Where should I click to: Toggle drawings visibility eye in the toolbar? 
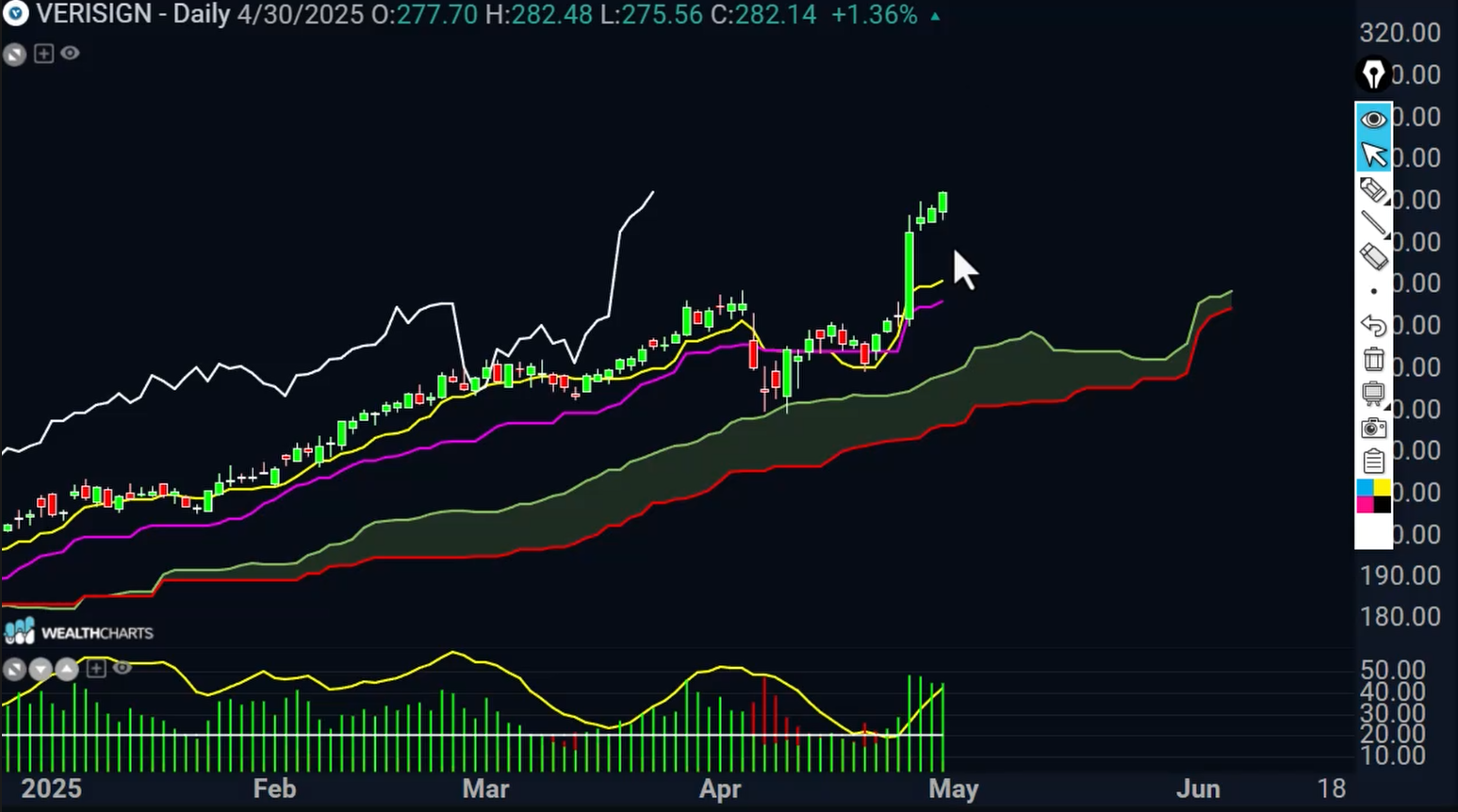(x=1373, y=119)
